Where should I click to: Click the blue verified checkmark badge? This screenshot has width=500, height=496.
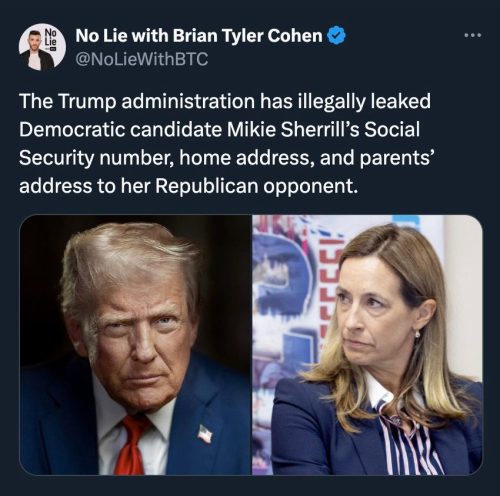click(337, 36)
